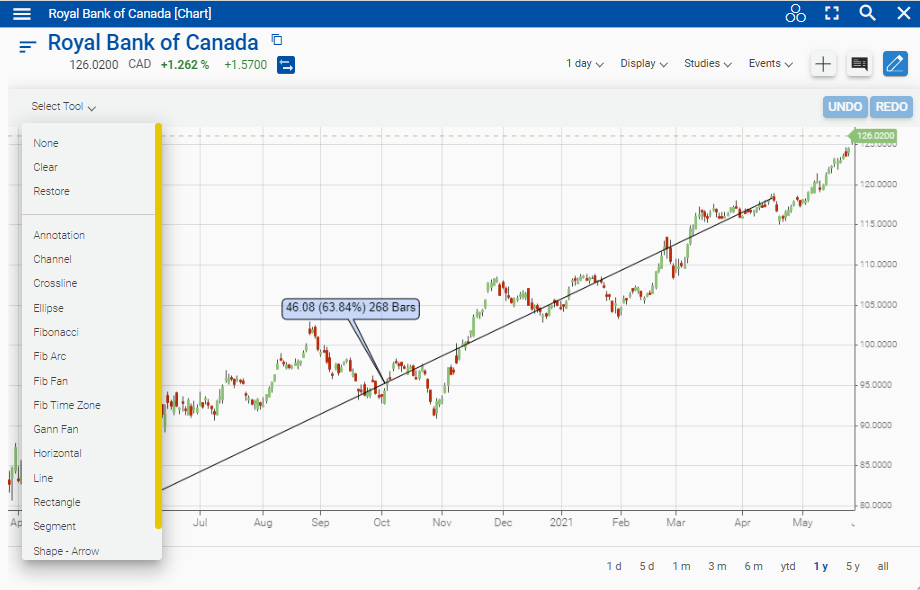
Task: Click the three-circles linking icon
Action: click(x=795, y=13)
